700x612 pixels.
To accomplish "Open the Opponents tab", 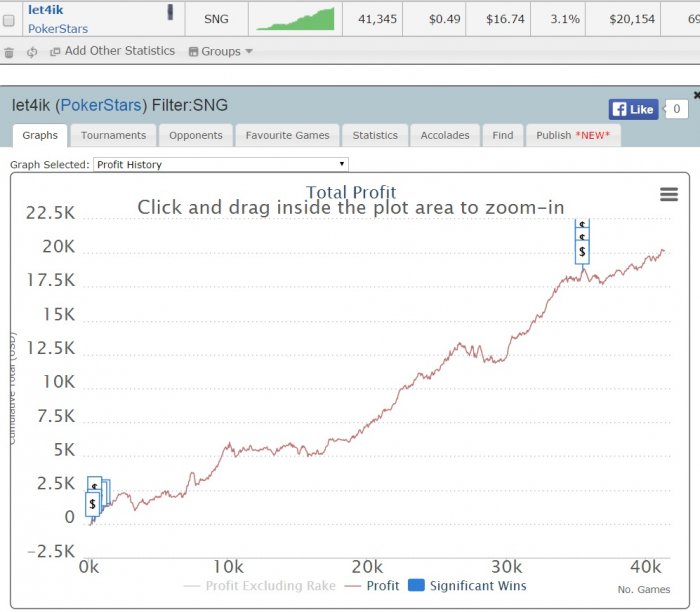I will [x=195, y=135].
